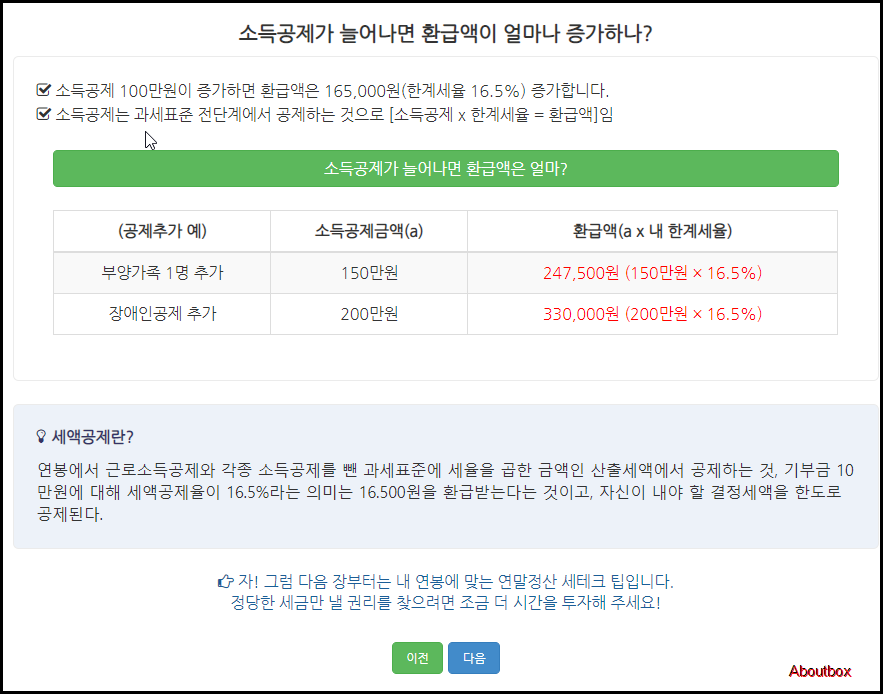Click the paragraph starting 연봉에서 근로소득공제와
This screenshot has height=694, width=883.
pos(445,492)
